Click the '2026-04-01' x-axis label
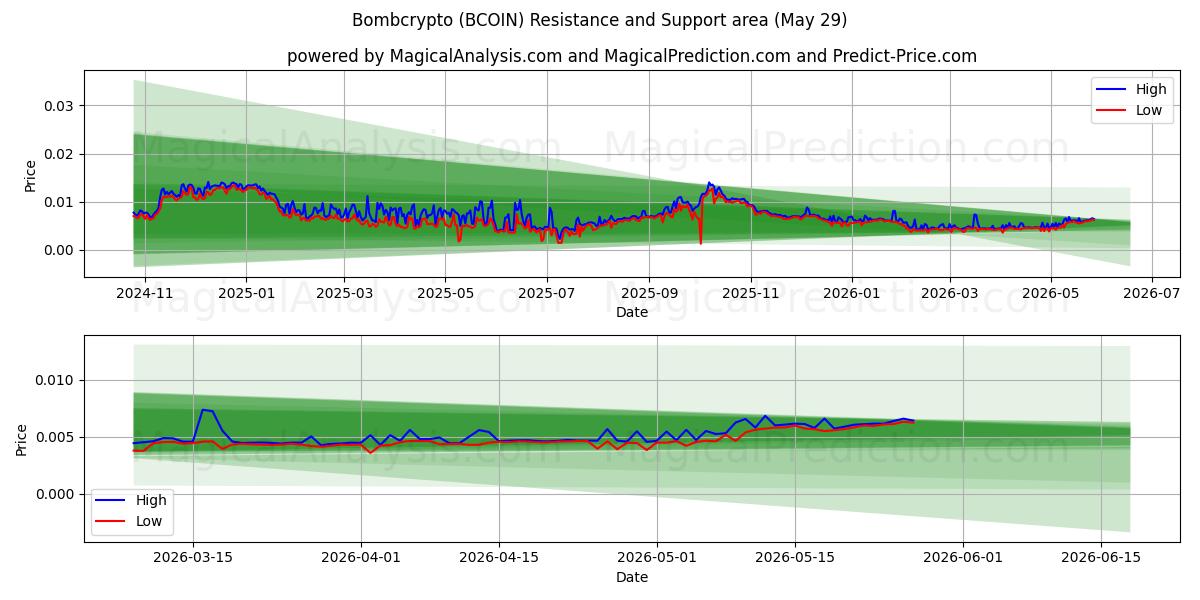 pyautogui.click(x=361, y=559)
